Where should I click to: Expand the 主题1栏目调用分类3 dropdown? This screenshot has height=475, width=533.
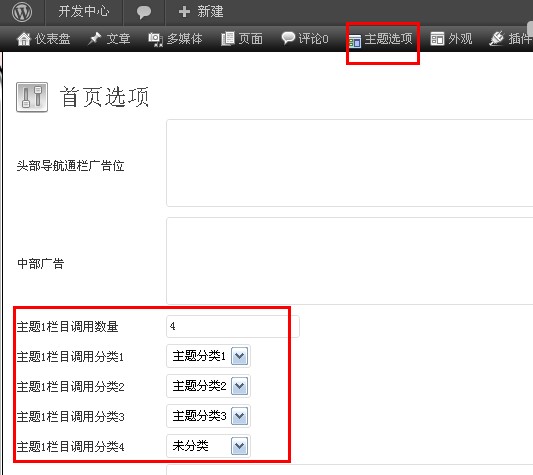(240, 416)
